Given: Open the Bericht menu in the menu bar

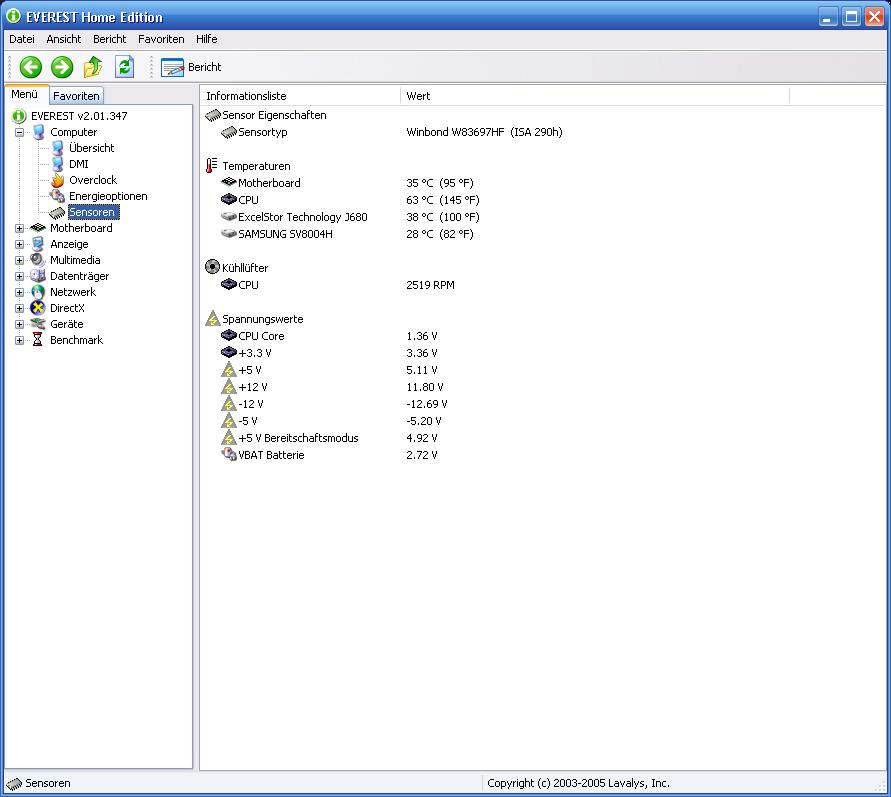Looking at the screenshot, I should [110, 39].
